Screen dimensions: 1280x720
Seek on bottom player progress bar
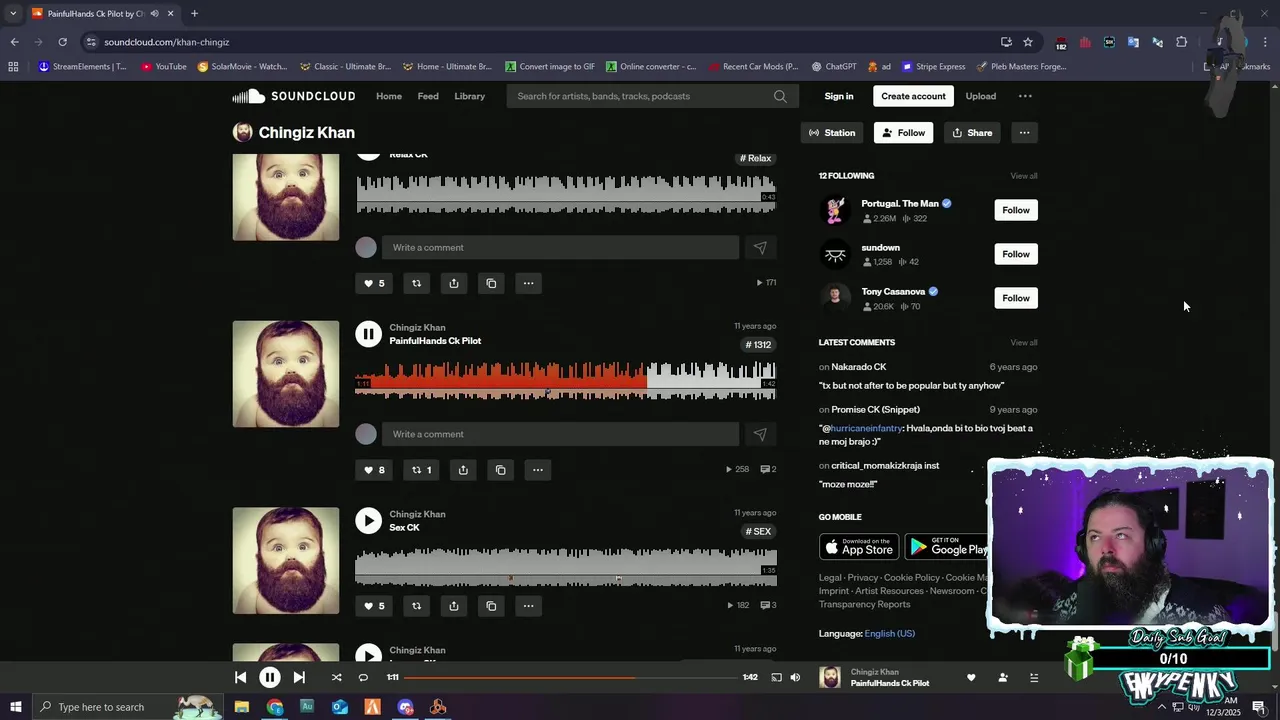(x=569, y=677)
